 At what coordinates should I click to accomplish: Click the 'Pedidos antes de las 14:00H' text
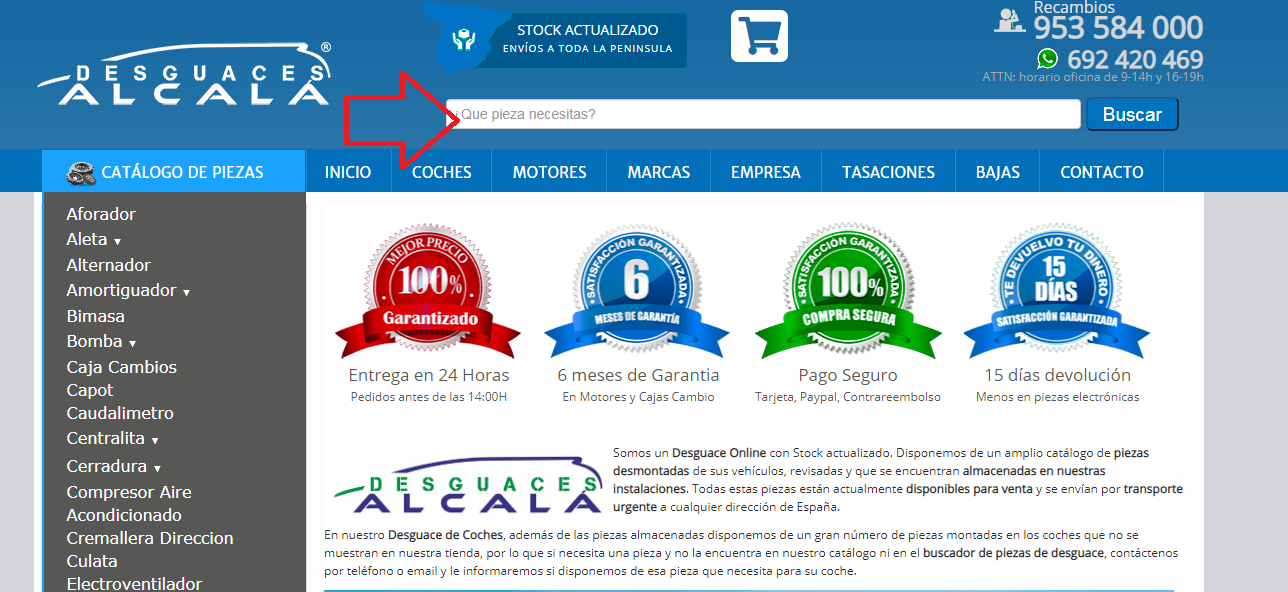pos(429,397)
